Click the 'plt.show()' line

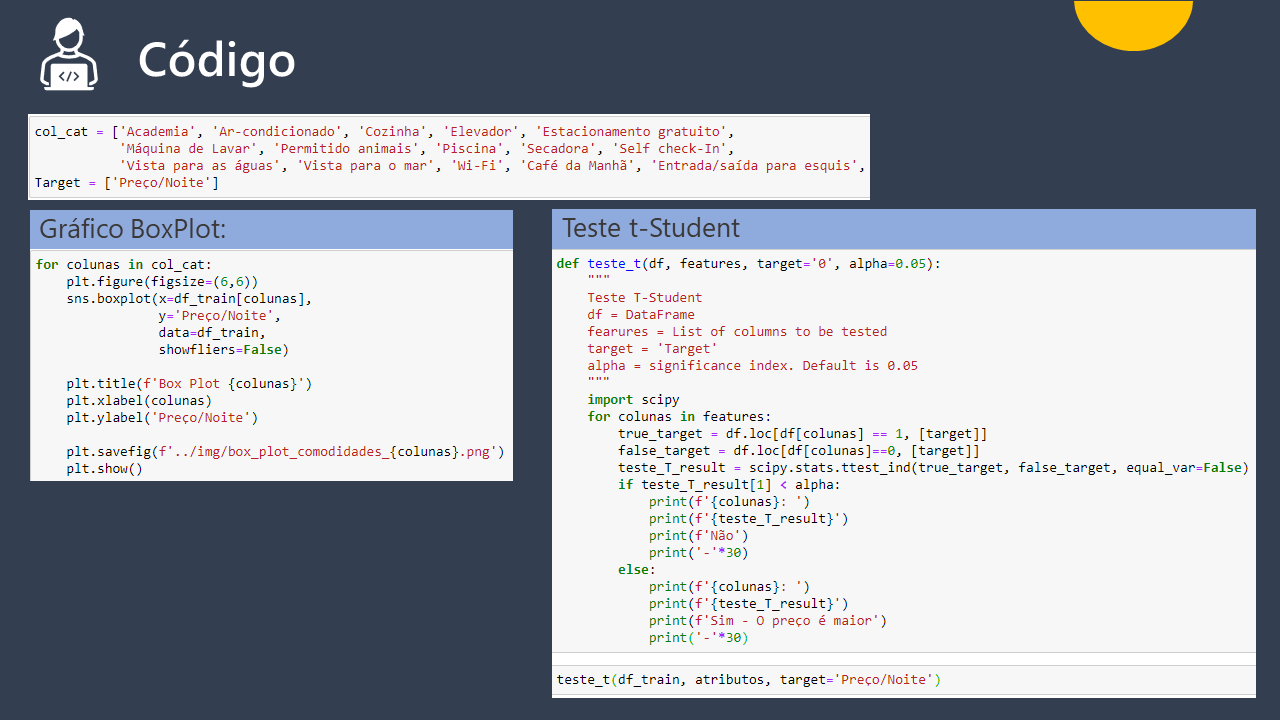click(x=105, y=468)
